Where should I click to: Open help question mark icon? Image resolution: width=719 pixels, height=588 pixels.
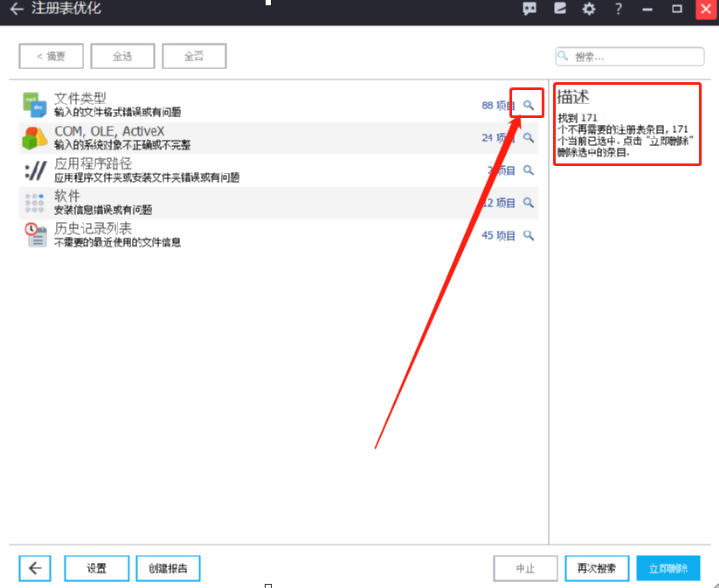(x=619, y=9)
